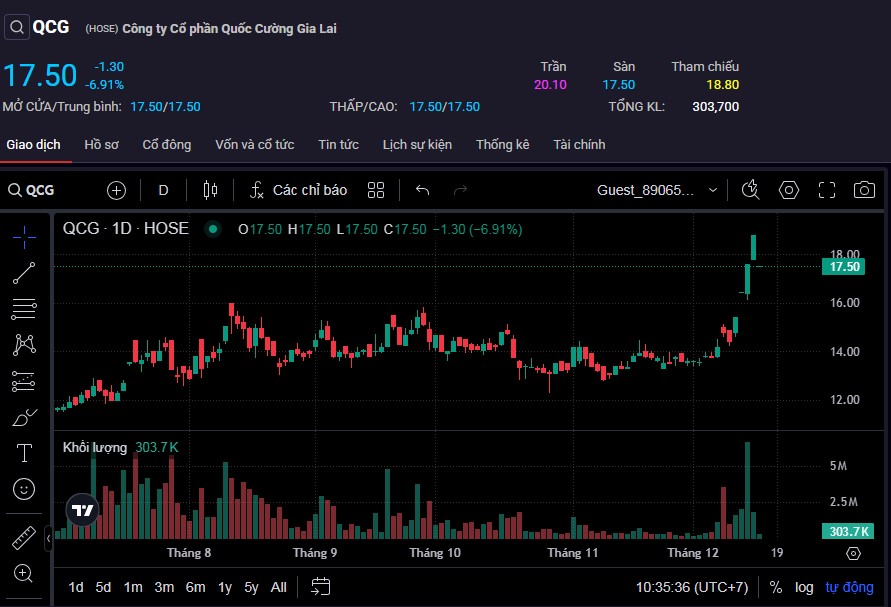891x607 pixels.
Task: Pick the brush drawing tool
Action: pos(24,417)
